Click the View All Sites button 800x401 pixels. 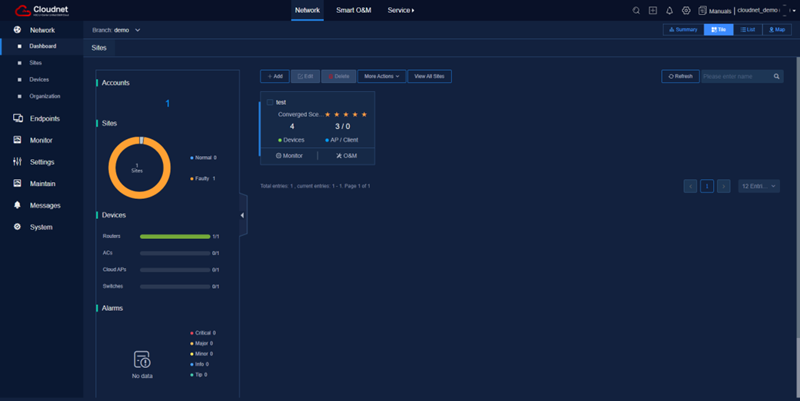pyautogui.click(x=432, y=76)
